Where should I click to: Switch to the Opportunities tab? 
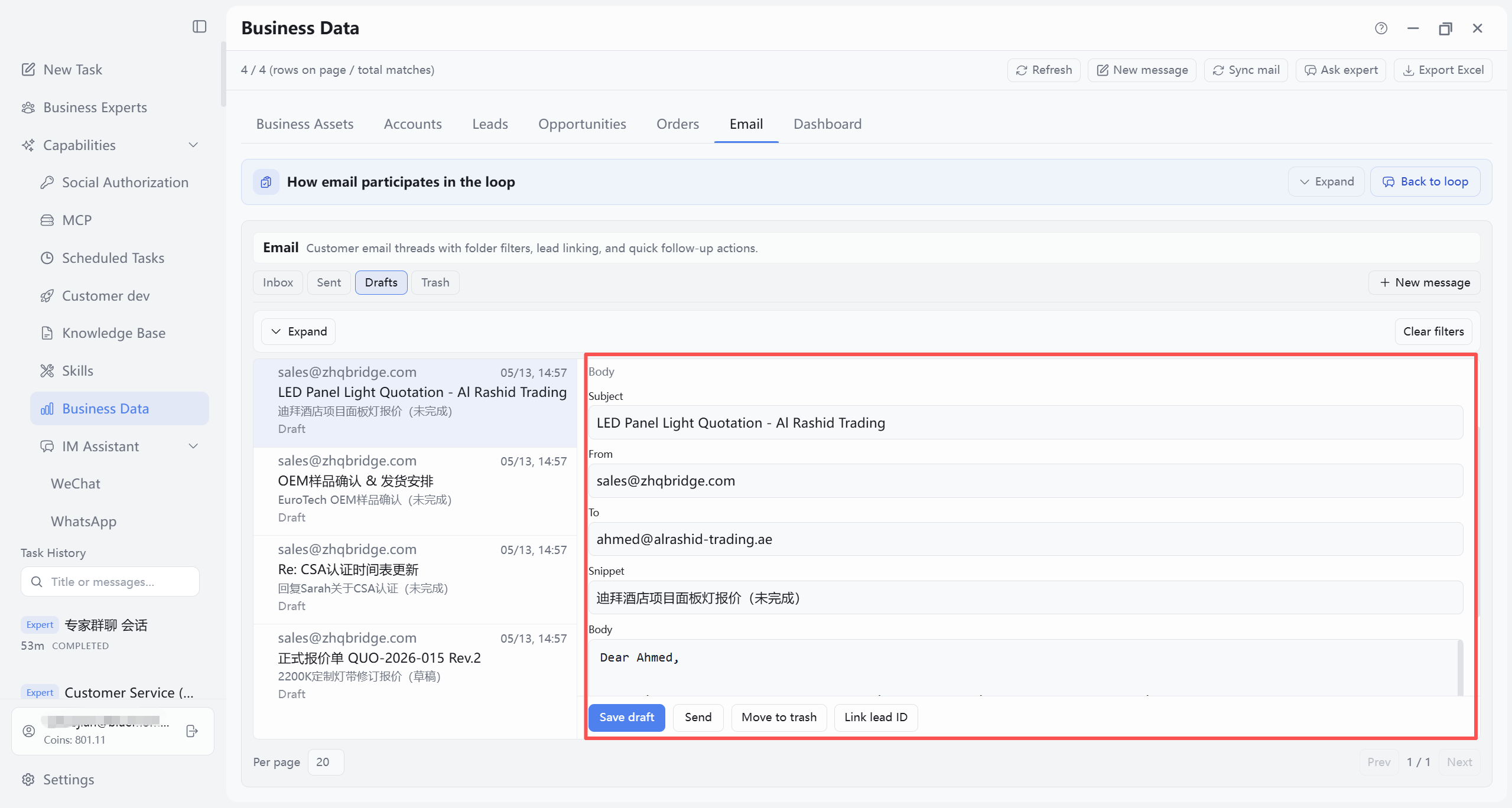(582, 124)
